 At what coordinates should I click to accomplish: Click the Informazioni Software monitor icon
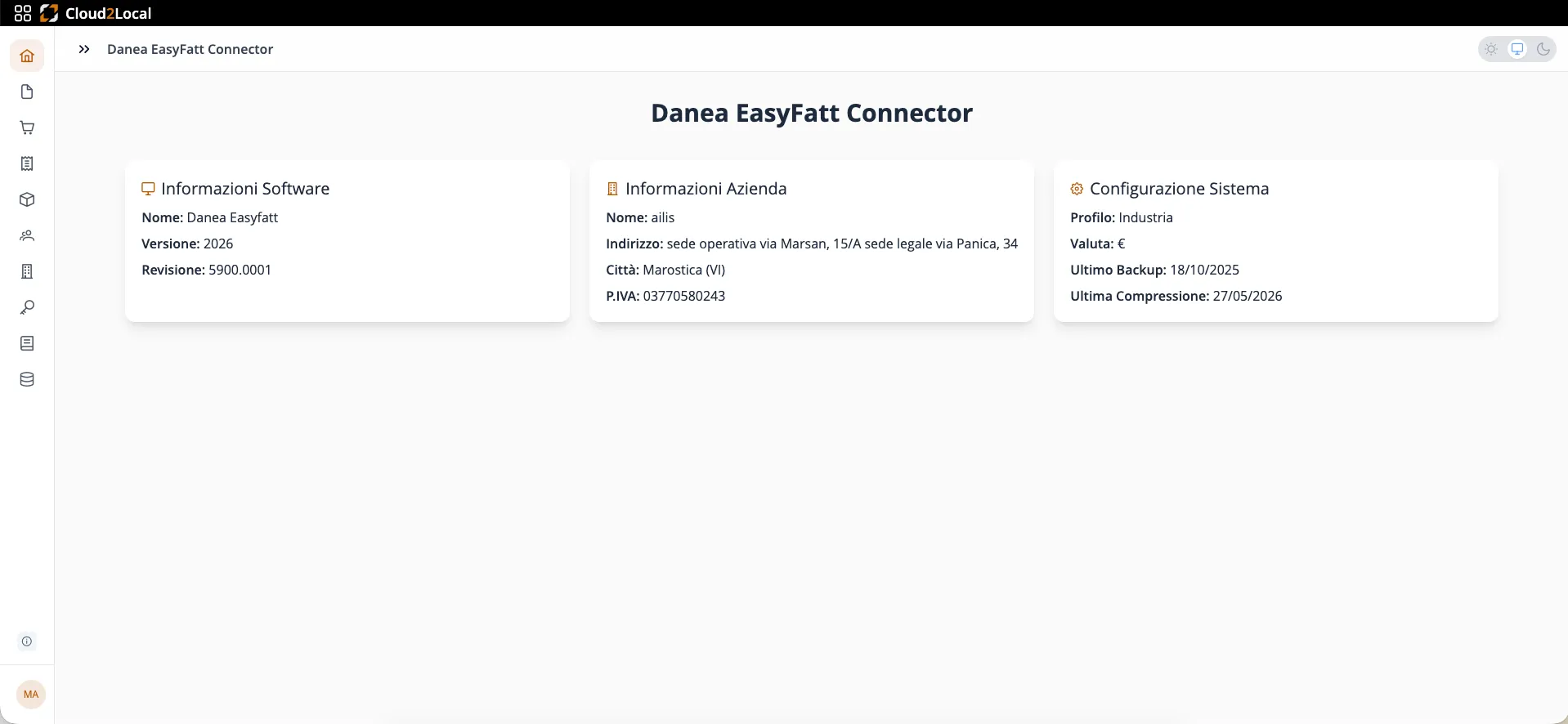(x=148, y=189)
